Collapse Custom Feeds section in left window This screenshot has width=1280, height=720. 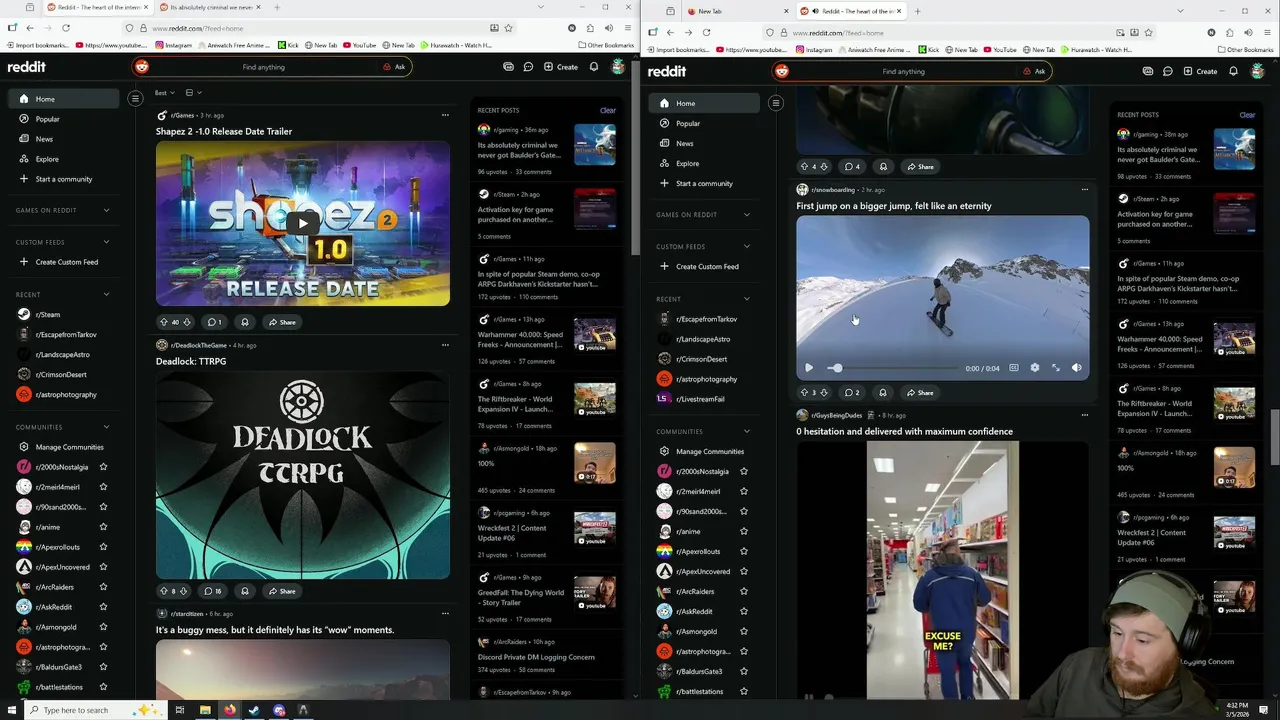coord(106,242)
